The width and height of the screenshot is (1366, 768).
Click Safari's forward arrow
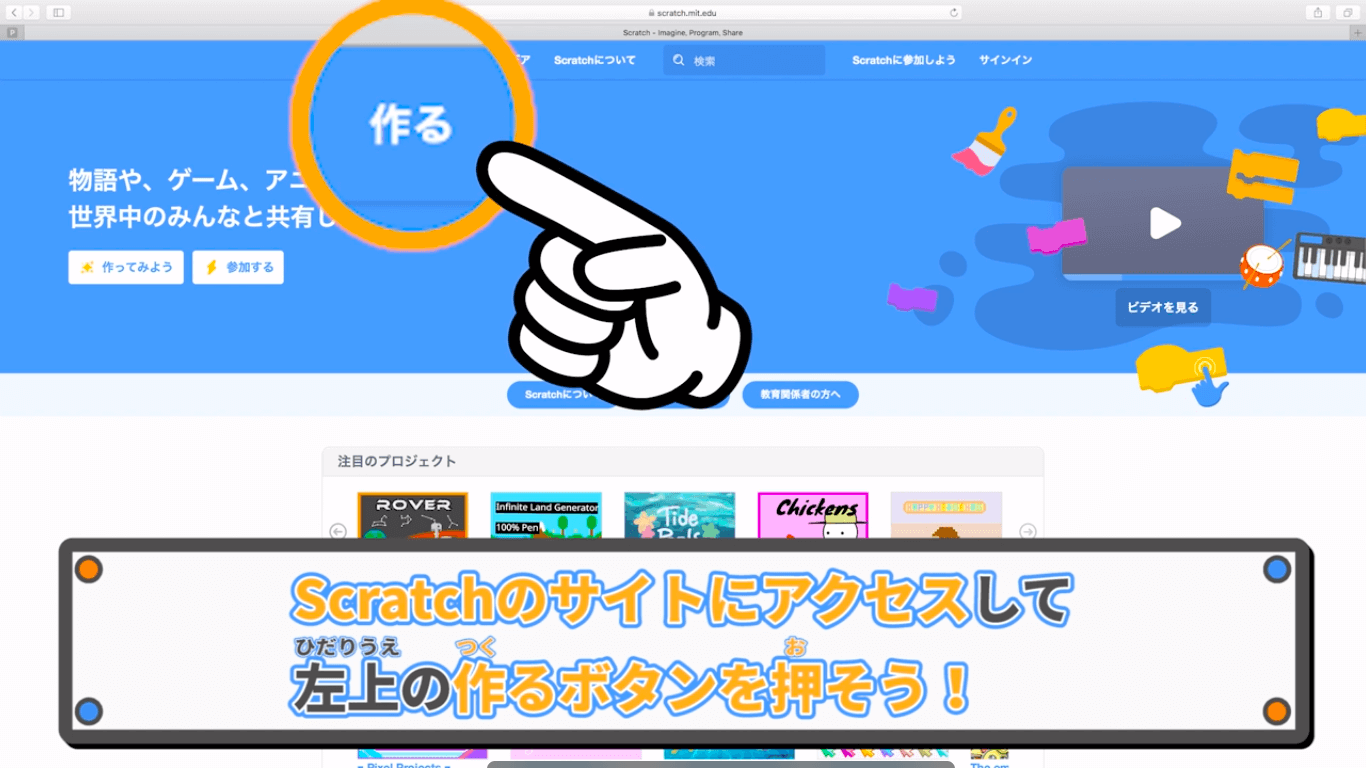tap(31, 12)
